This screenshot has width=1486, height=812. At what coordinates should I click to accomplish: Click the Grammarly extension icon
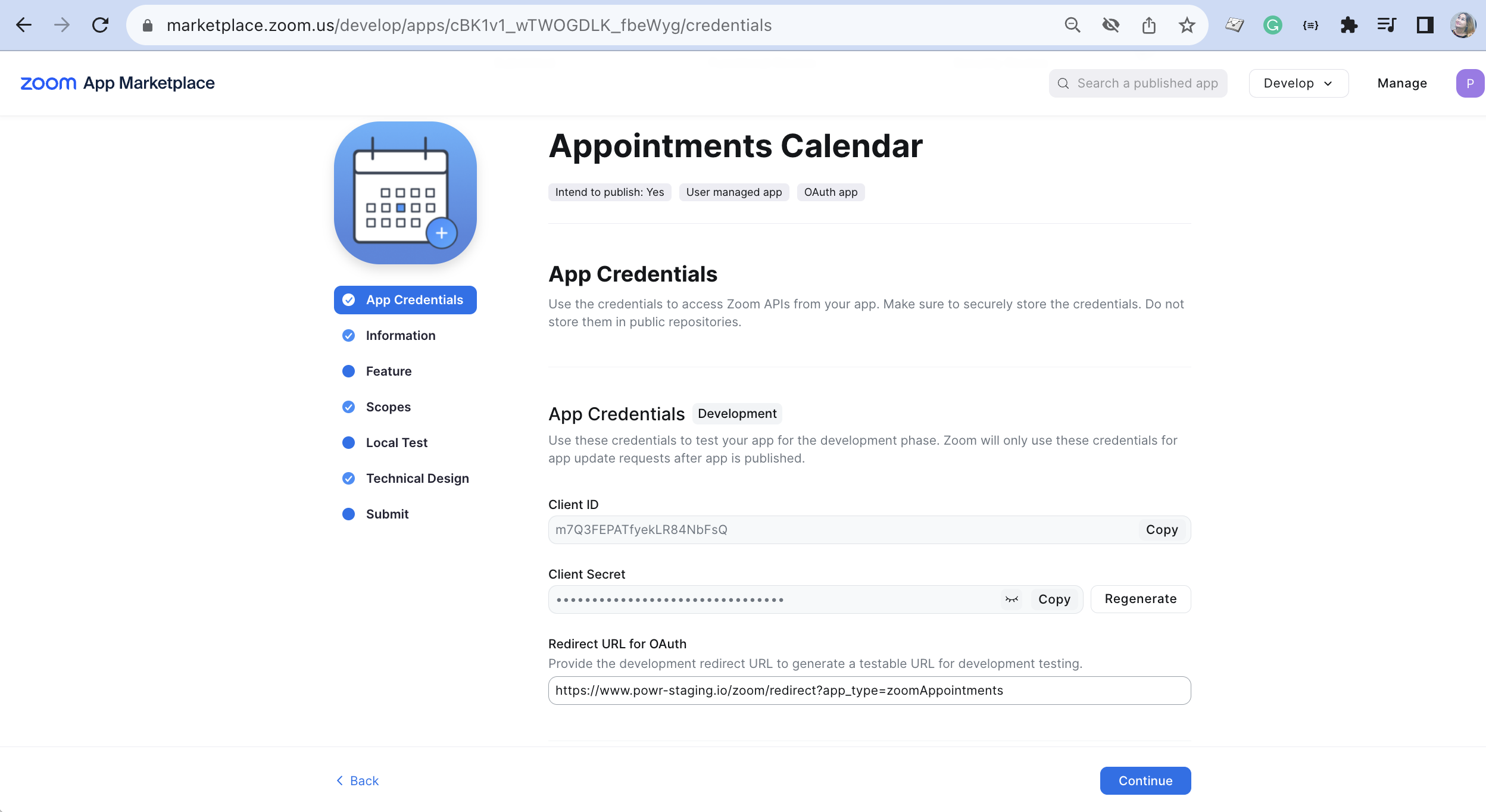1272,25
